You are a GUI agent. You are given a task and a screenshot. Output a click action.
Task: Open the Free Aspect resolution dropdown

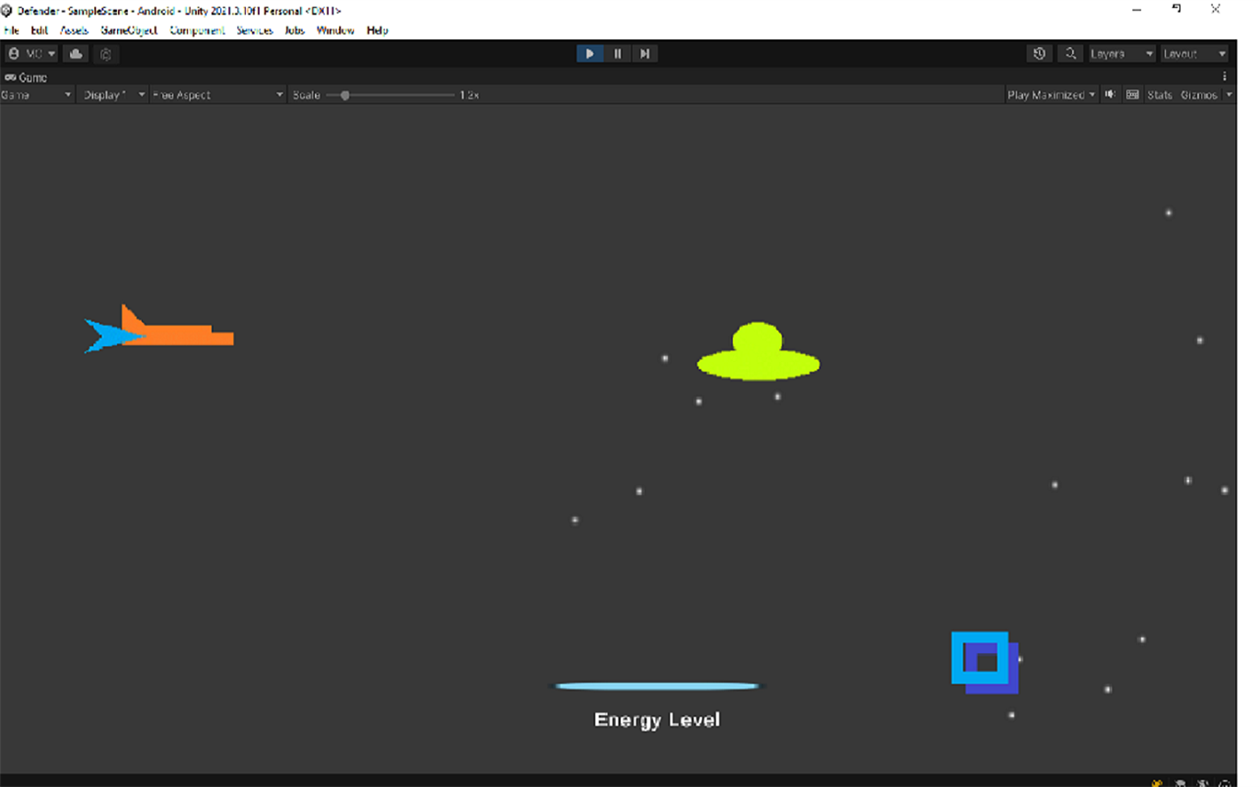(x=215, y=94)
